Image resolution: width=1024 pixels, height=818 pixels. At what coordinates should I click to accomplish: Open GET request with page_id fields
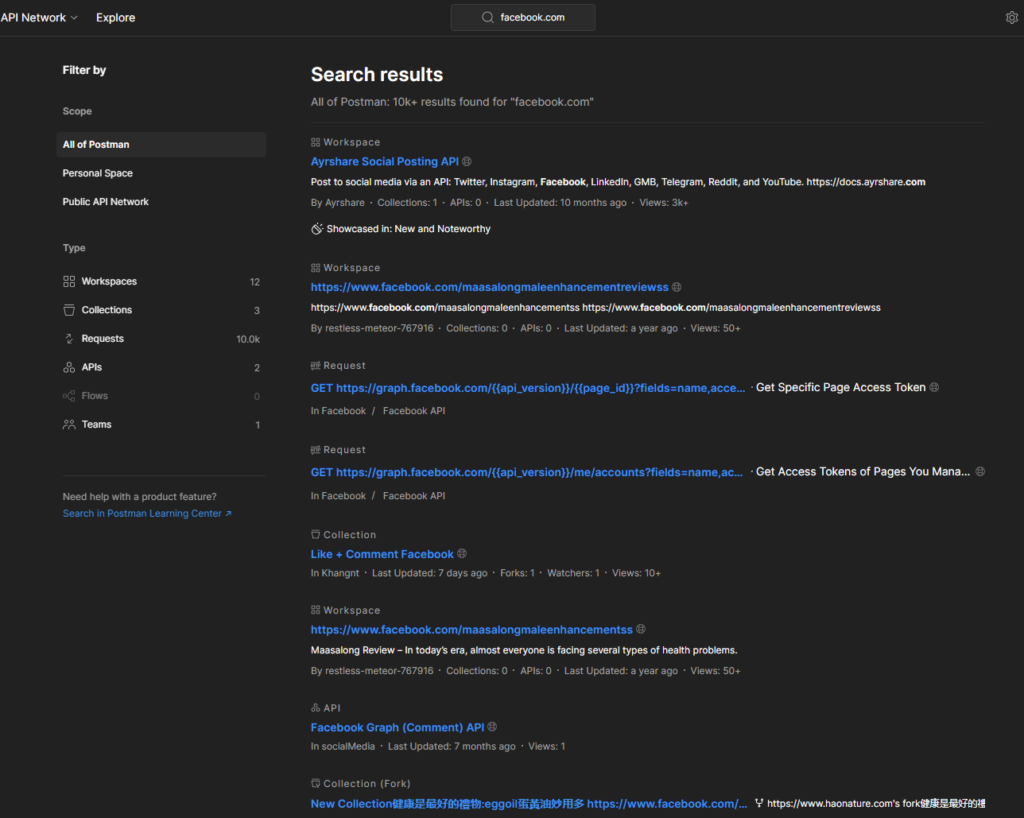(x=528, y=388)
